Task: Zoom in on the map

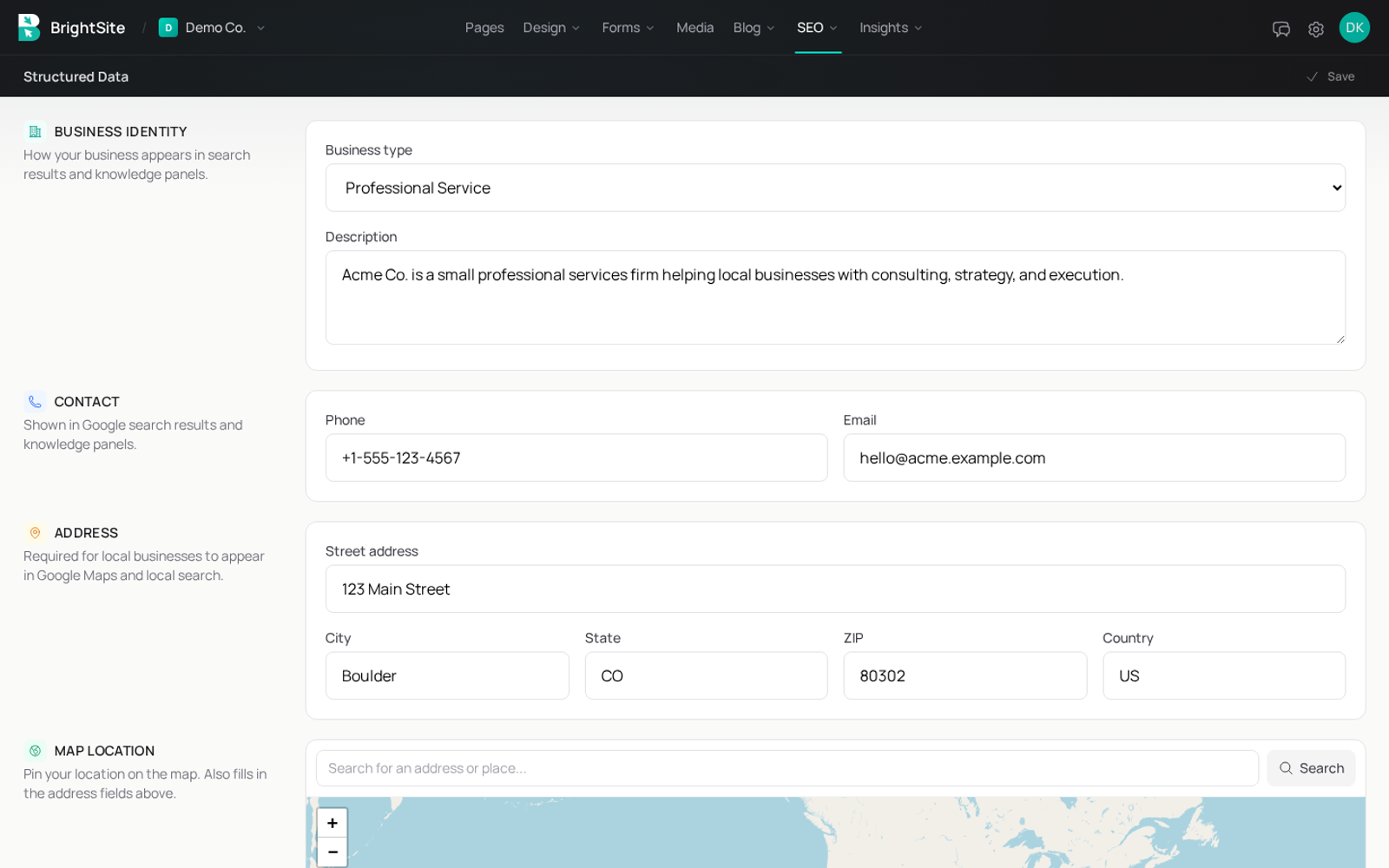Action: pyautogui.click(x=332, y=823)
